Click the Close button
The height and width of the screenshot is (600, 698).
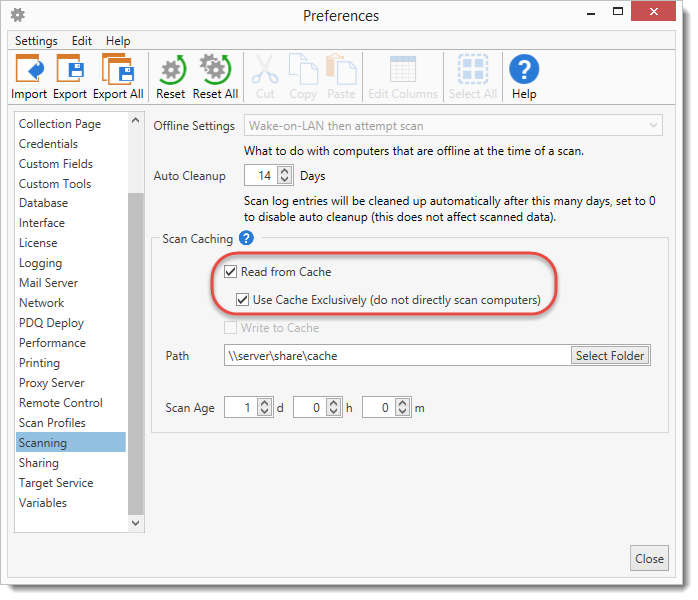pyautogui.click(x=649, y=558)
